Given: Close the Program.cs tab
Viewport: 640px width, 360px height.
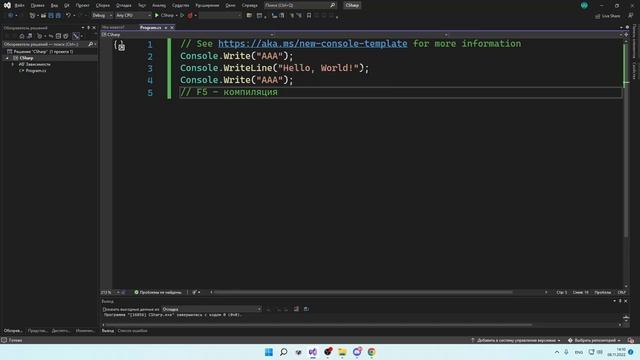Looking at the screenshot, I should click(172, 27).
